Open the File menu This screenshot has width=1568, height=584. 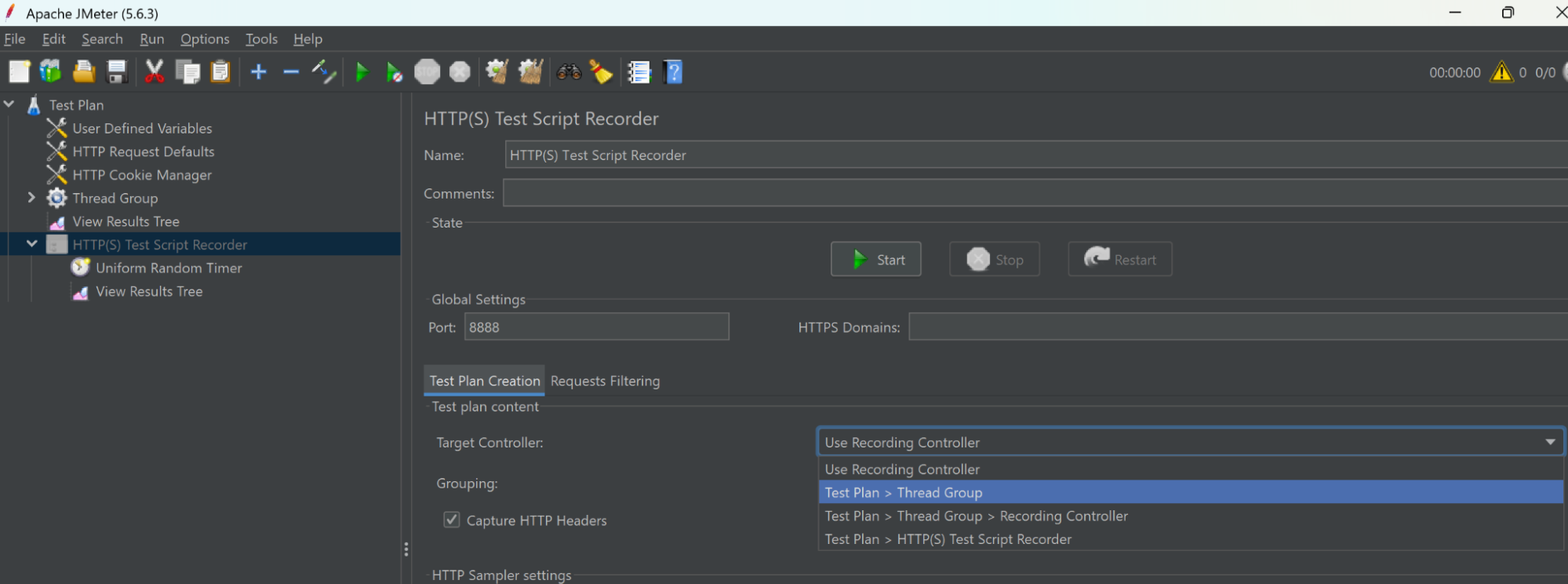click(15, 38)
